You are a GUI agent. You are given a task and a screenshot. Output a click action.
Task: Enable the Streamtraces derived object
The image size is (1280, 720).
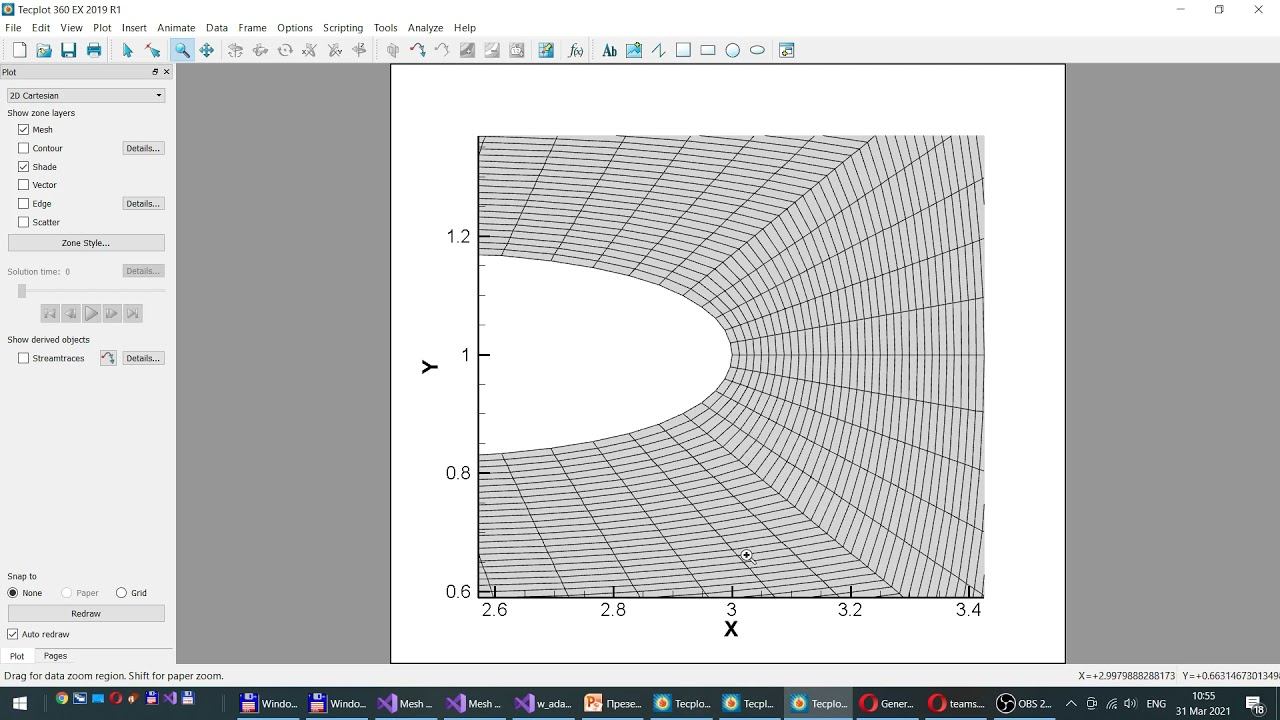[24, 358]
